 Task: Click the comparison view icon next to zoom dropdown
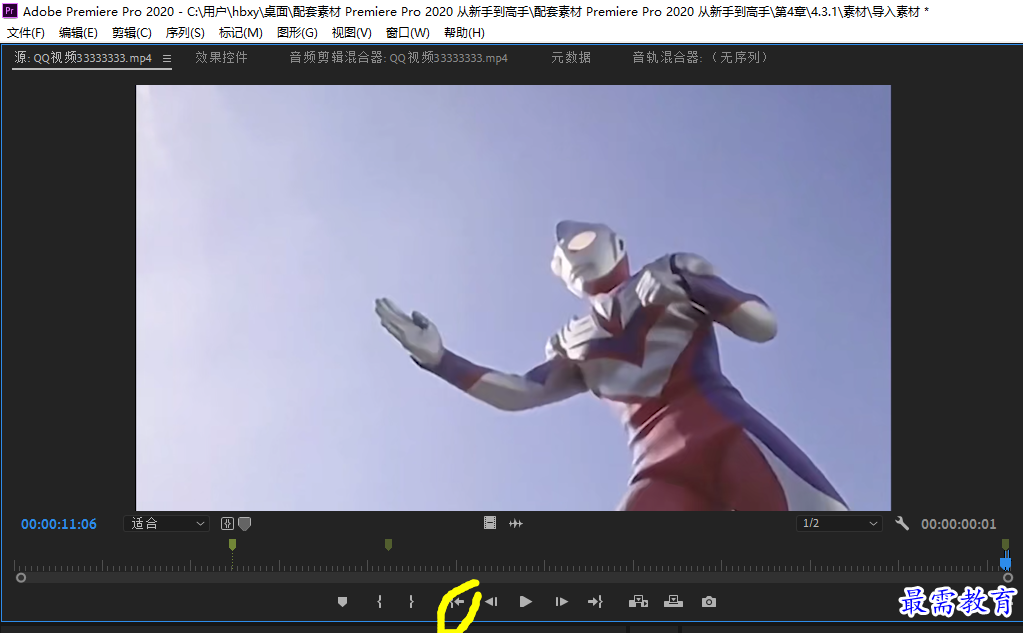[227, 523]
